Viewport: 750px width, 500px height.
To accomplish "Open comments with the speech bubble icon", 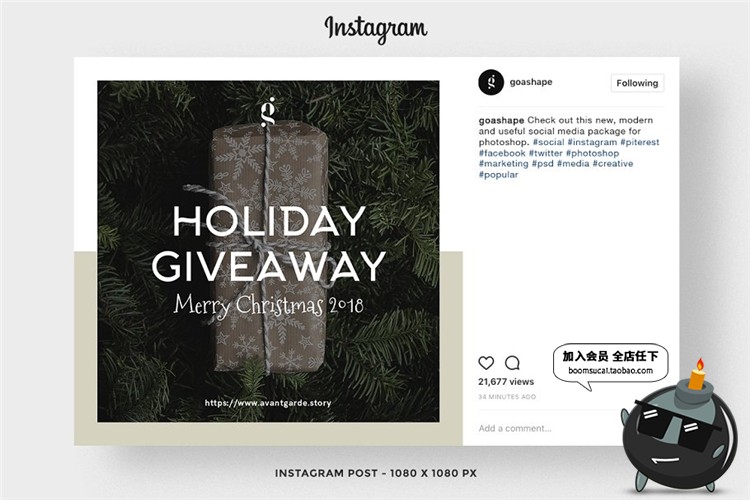I will 512,363.
